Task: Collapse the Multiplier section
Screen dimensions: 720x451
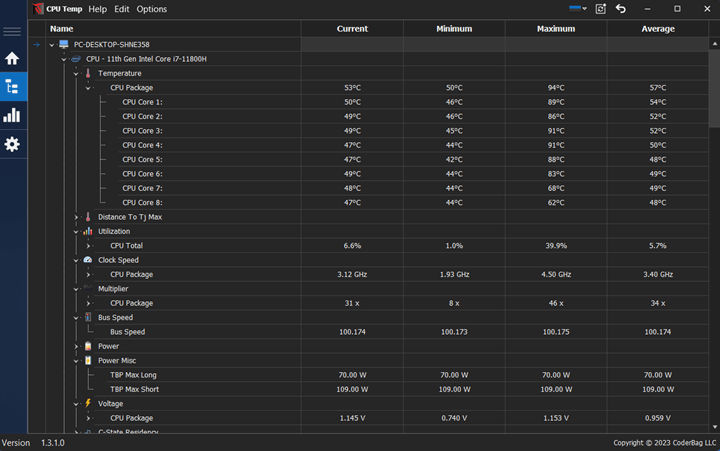Action: pos(76,289)
